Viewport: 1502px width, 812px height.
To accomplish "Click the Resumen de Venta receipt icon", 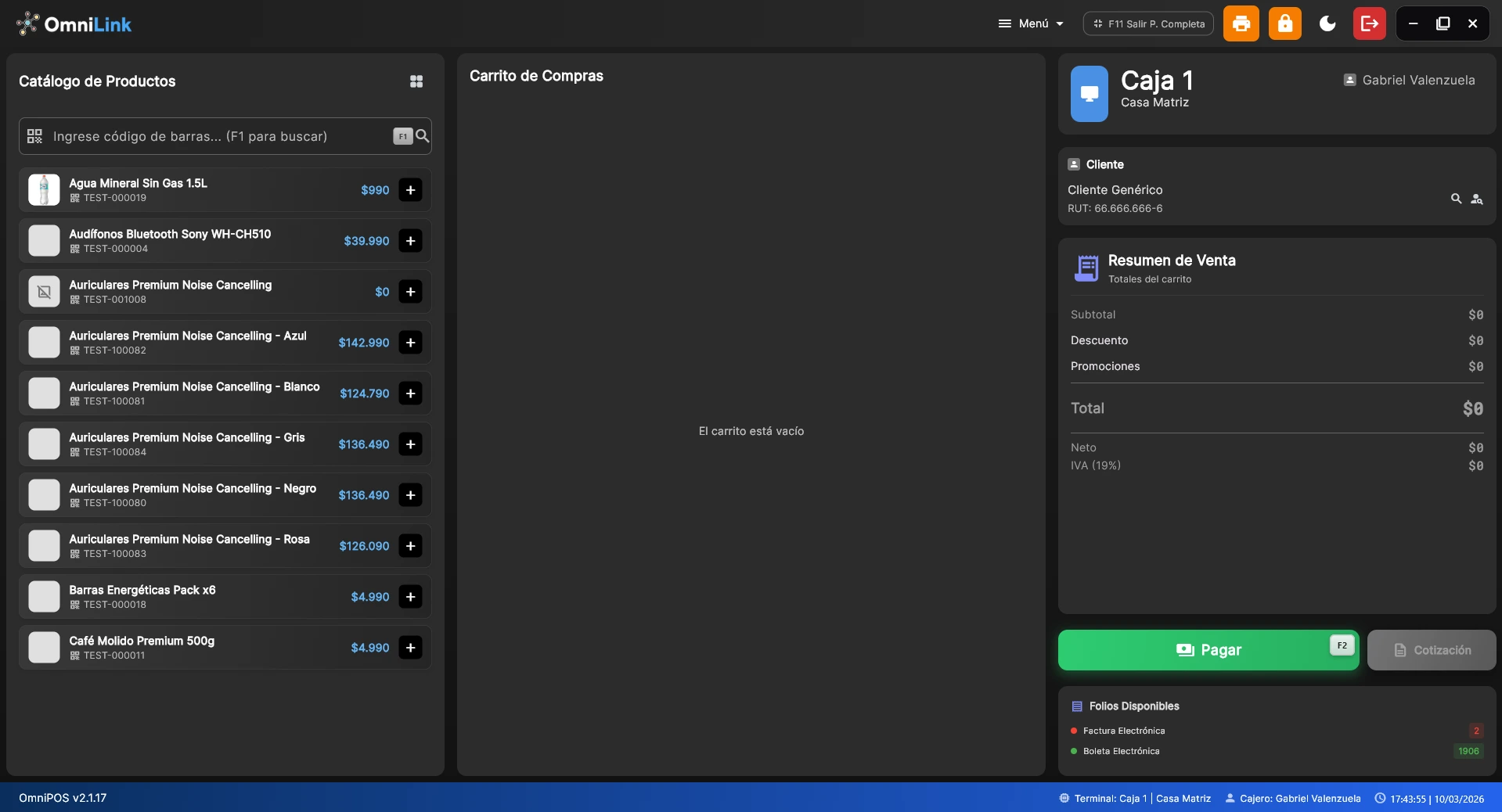I will [1086, 268].
